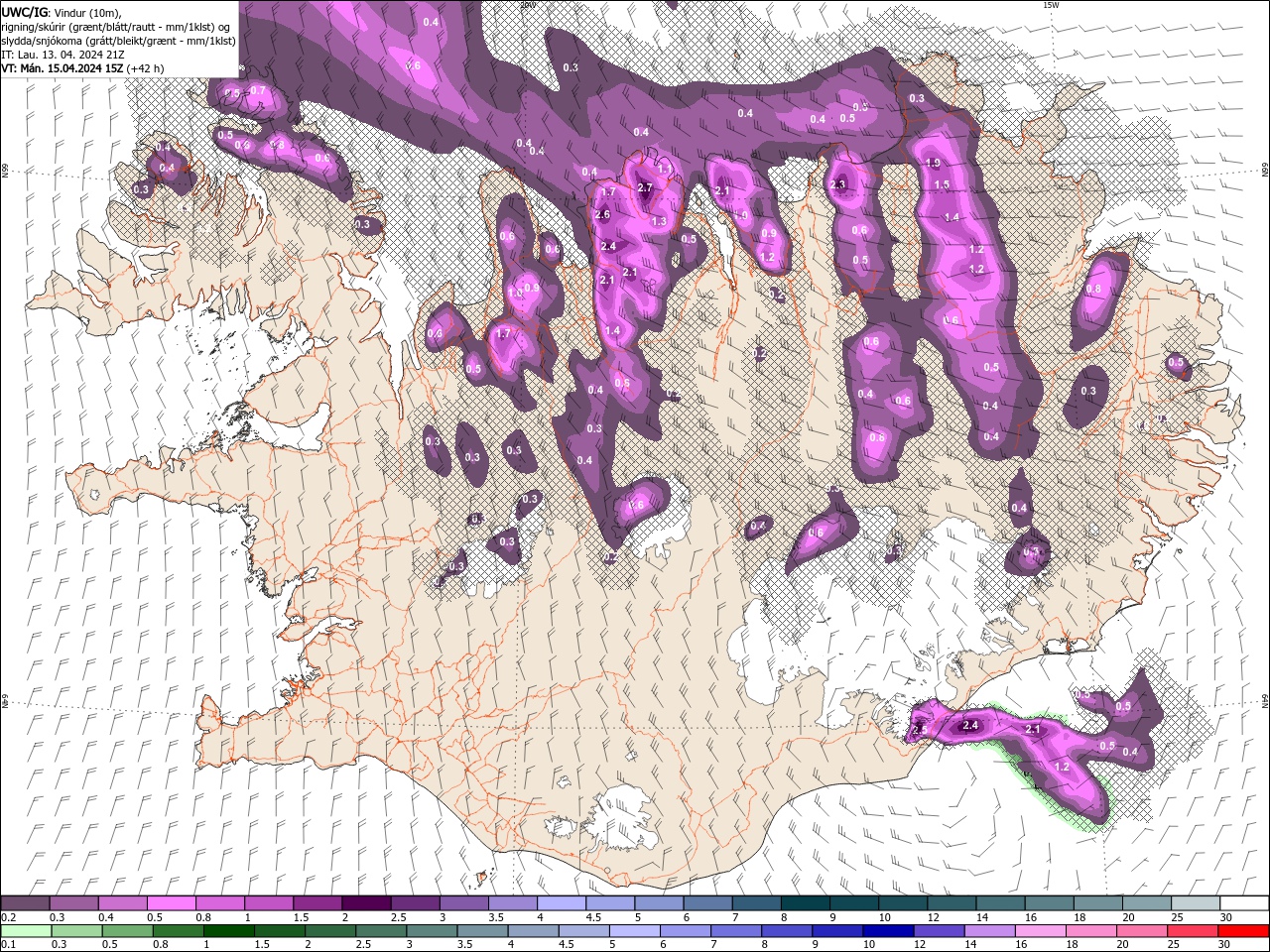Click the 'rigning/skúrir' legend description line

[116, 28]
